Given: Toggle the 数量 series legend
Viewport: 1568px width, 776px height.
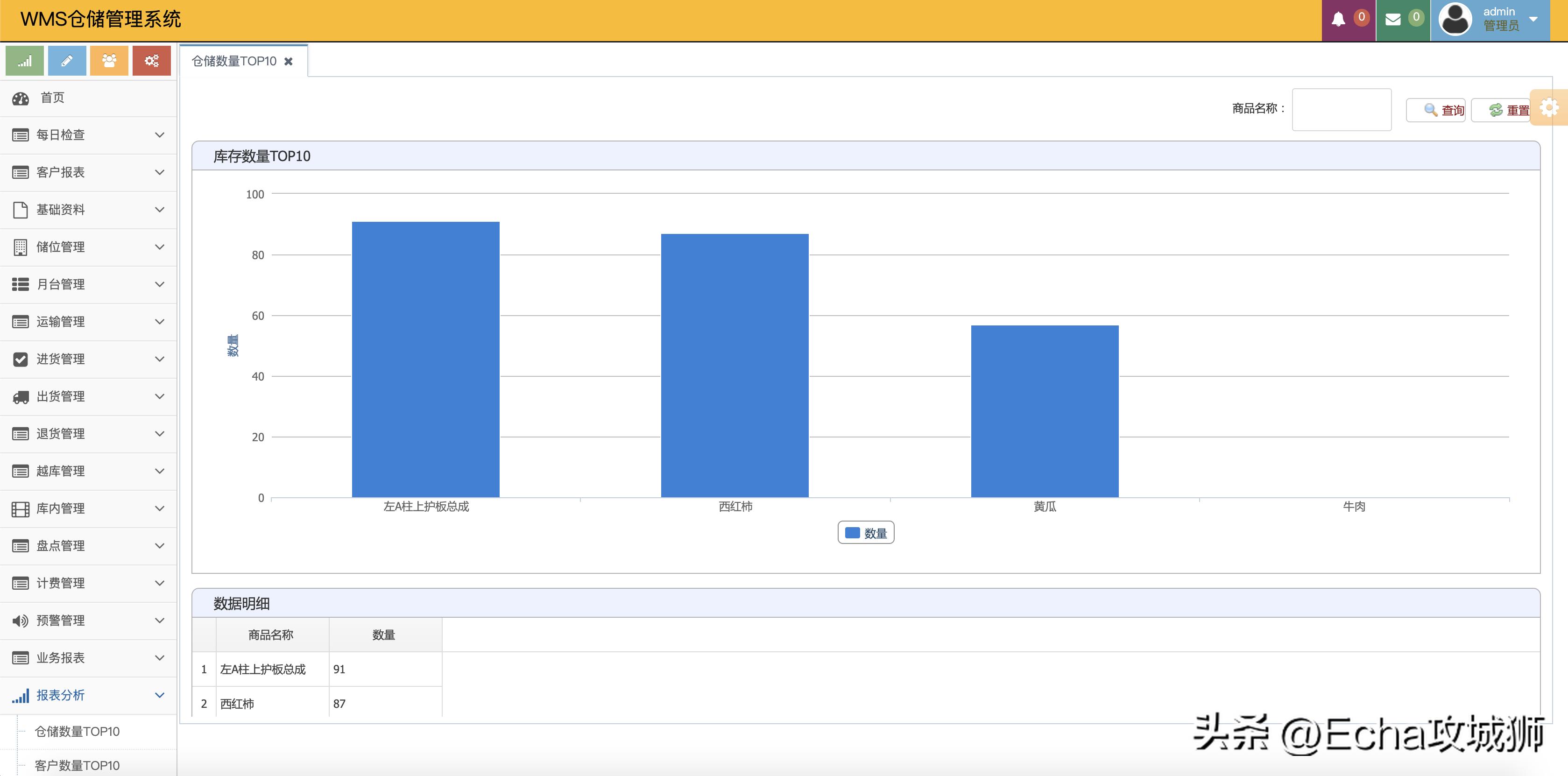Looking at the screenshot, I should coord(866,533).
